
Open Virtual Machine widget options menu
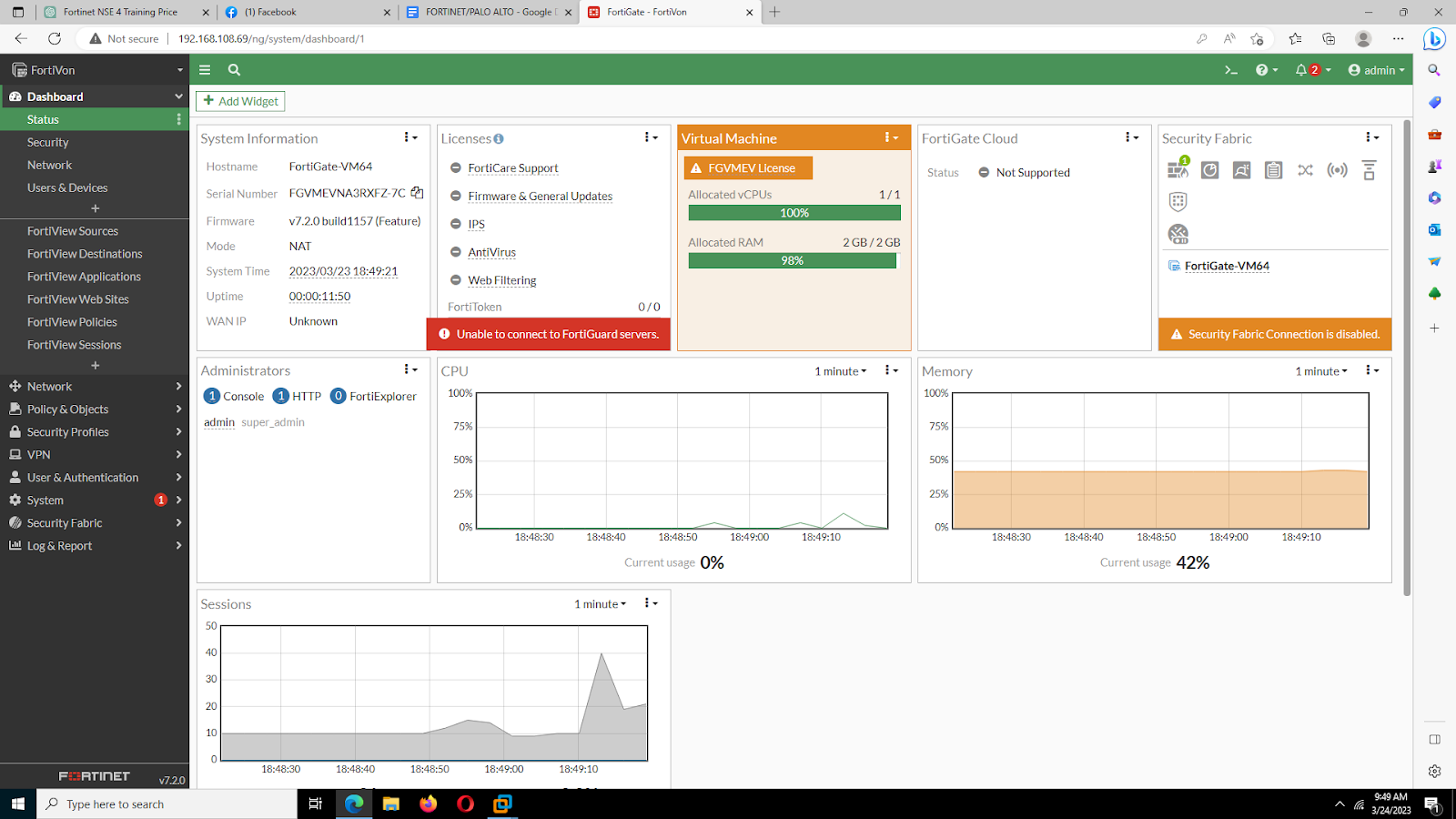[891, 137]
